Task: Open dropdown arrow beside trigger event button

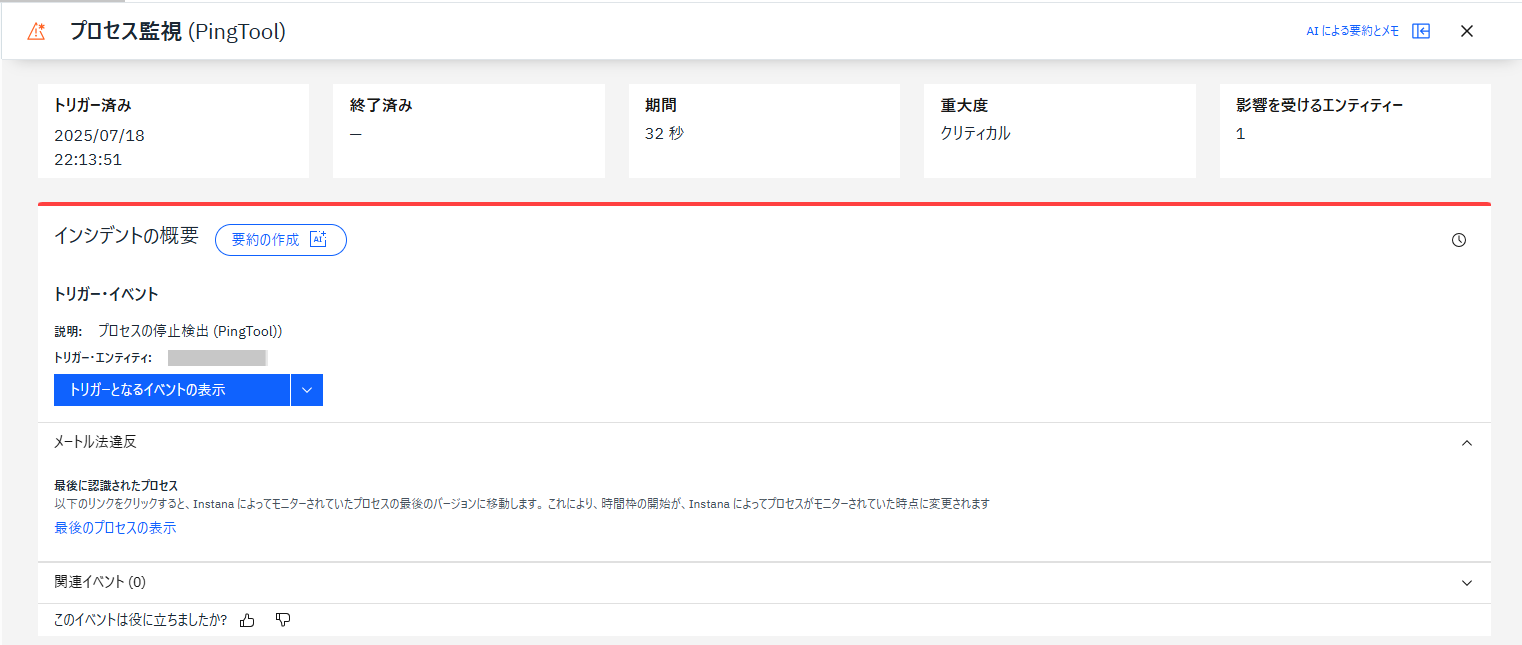Action: coord(307,390)
